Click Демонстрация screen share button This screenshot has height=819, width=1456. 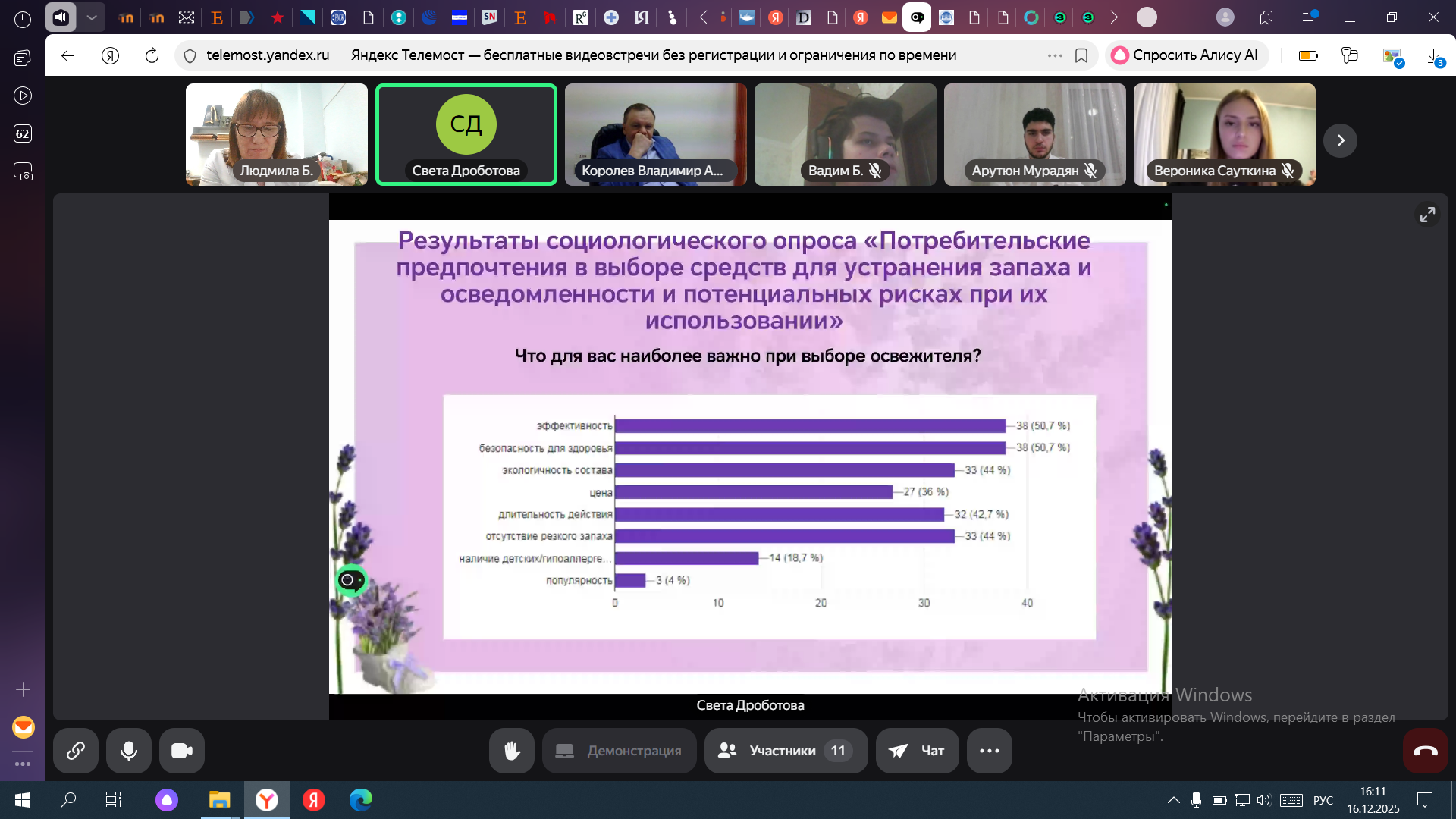click(619, 751)
